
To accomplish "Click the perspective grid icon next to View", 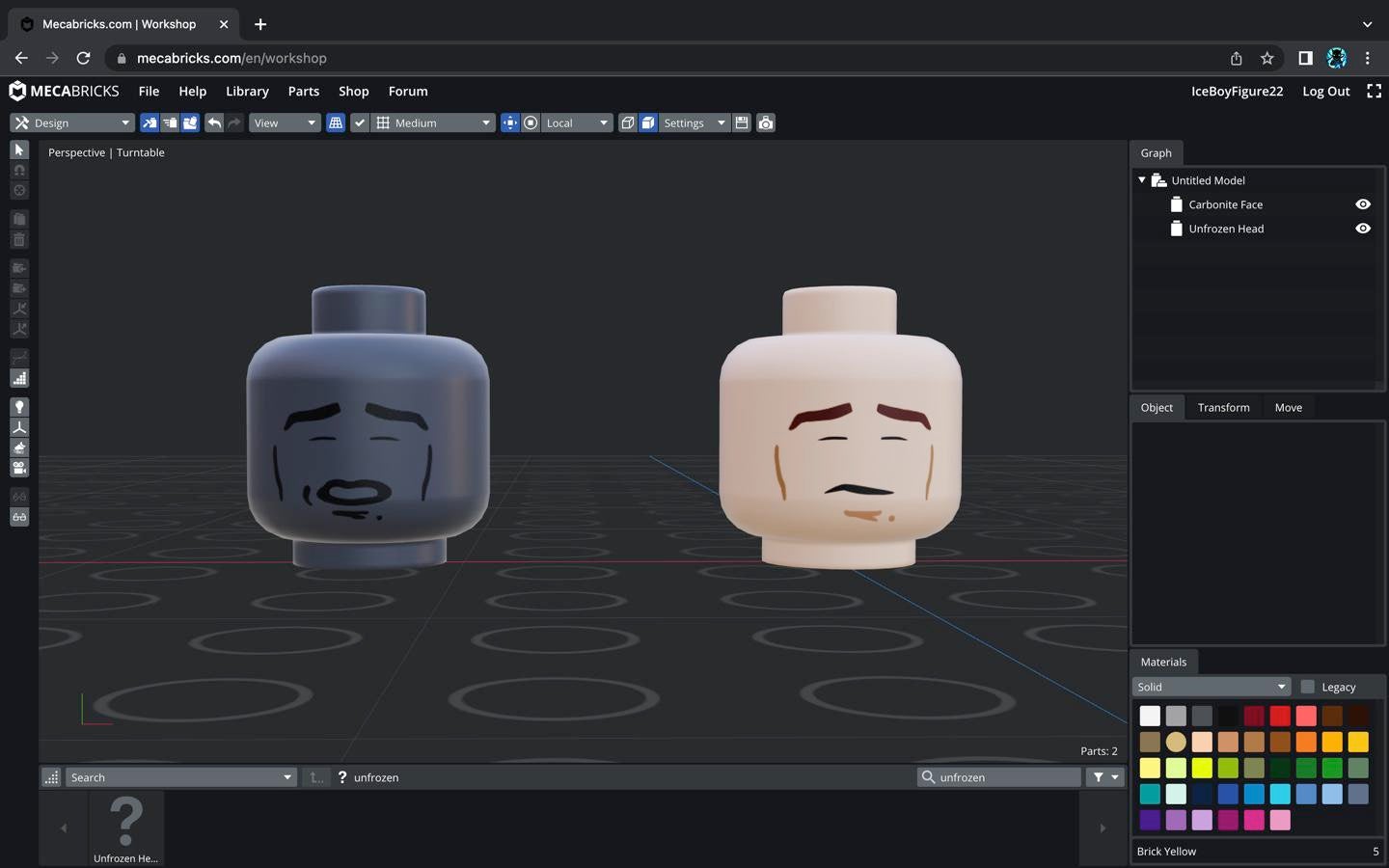I will click(x=336, y=122).
